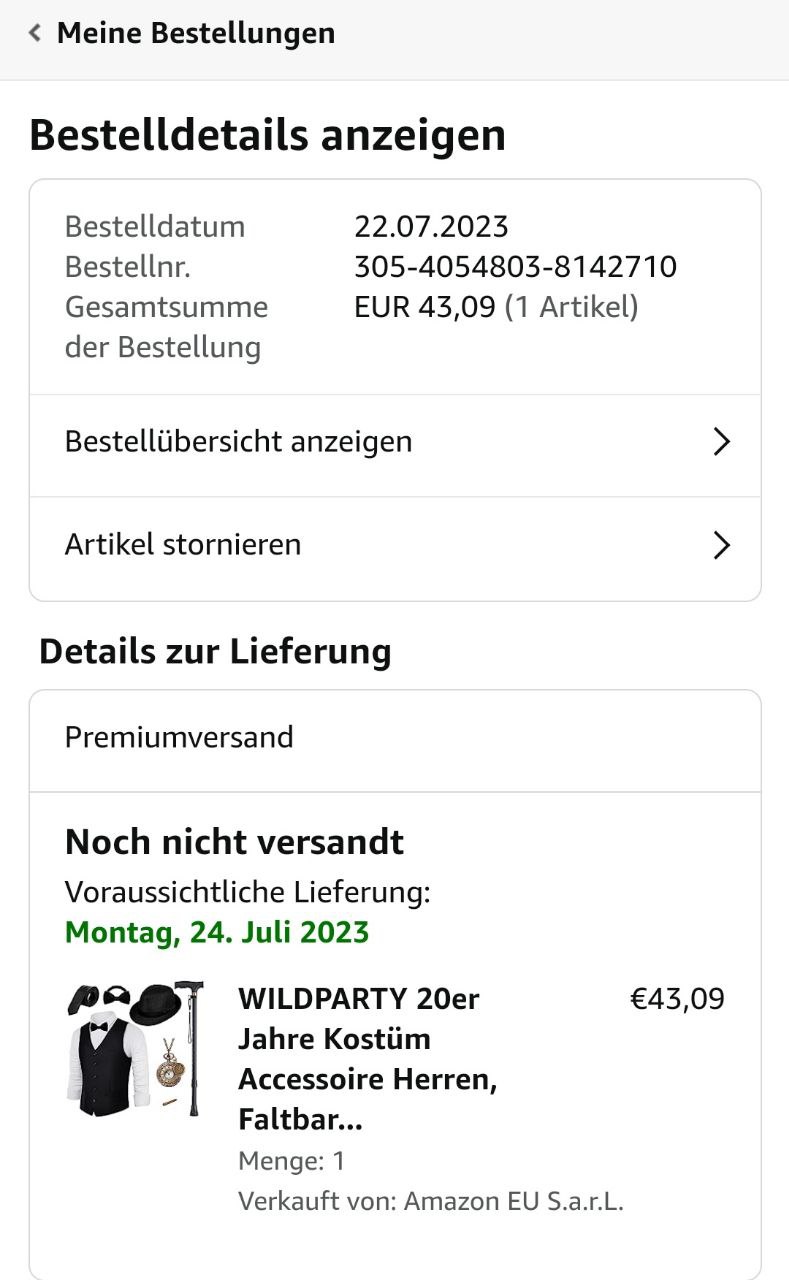Click the order total EUR 43,09
The height and width of the screenshot is (1280, 789).
pyautogui.click(x=425, y=307)
